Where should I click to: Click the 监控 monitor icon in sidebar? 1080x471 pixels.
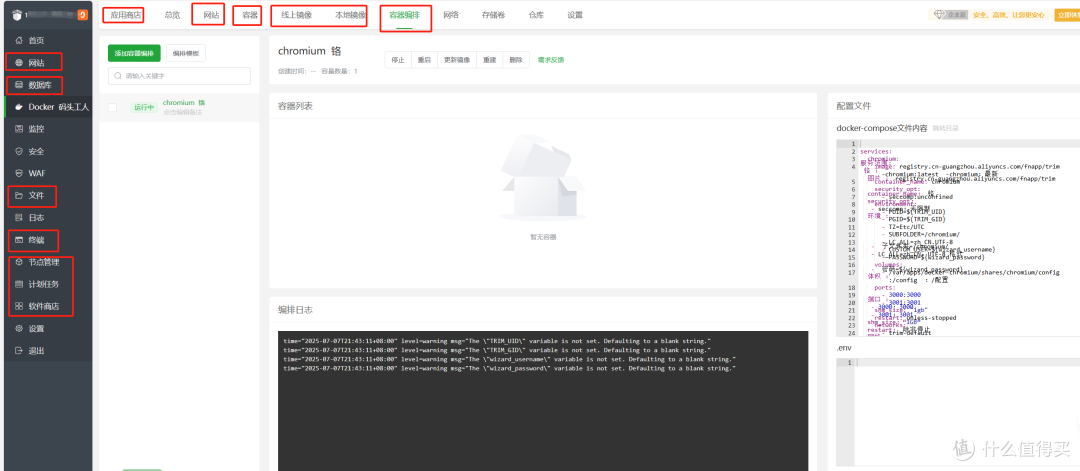click(x=19, y=129)
